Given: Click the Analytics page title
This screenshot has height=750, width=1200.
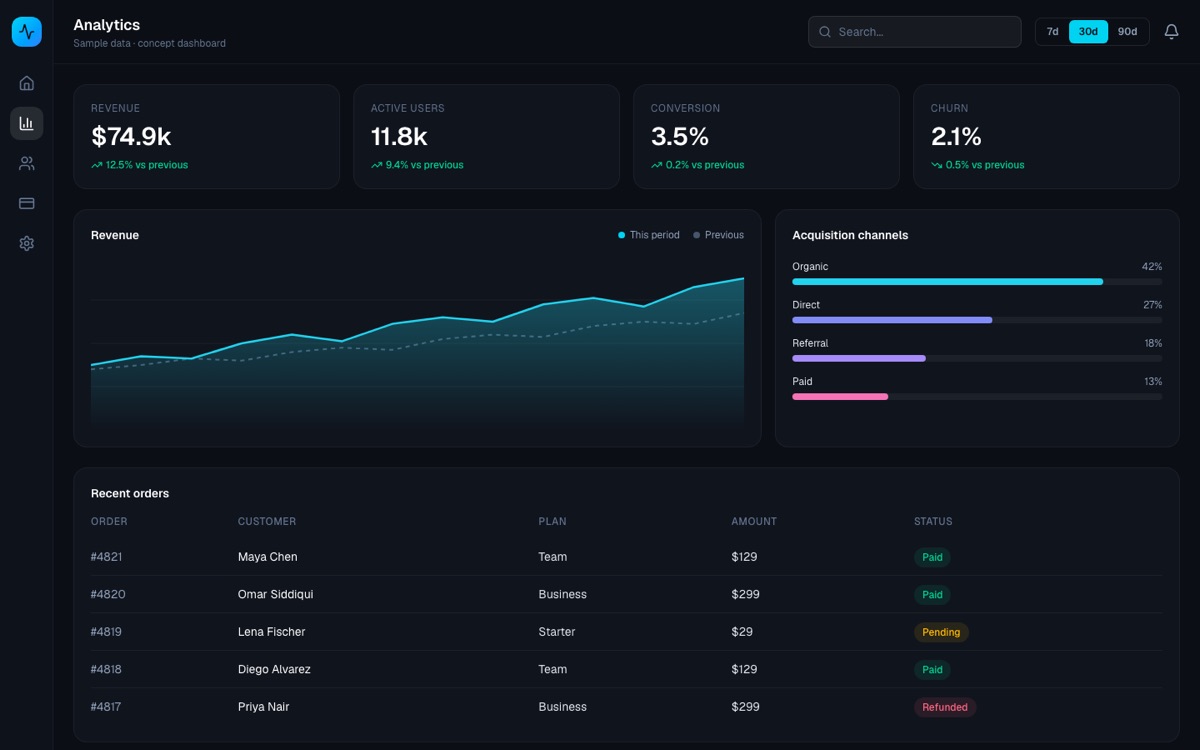Looking at the screenshot, I should (107, 25).
